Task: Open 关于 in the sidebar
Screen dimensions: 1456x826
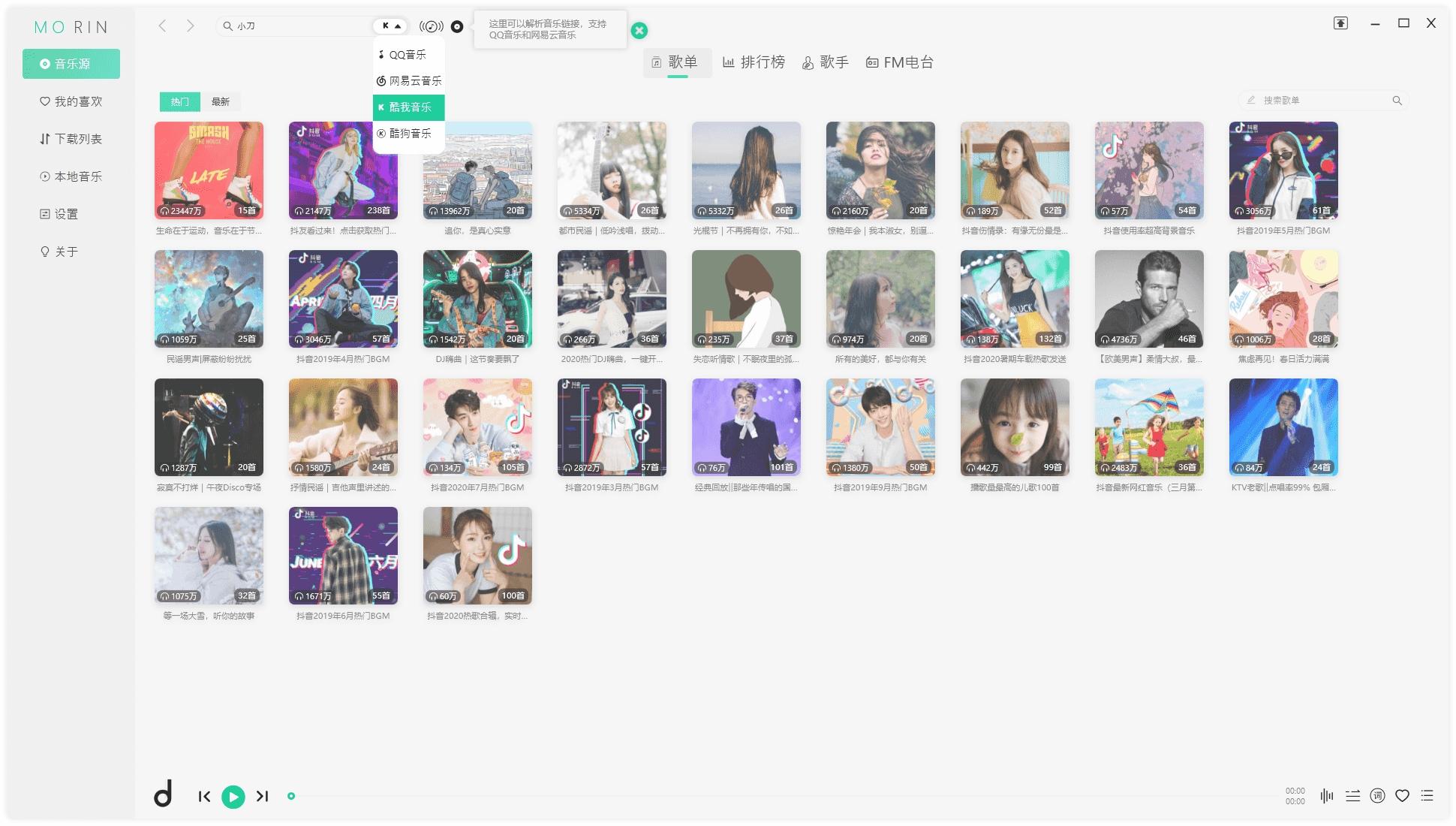Action: point(71,252)
